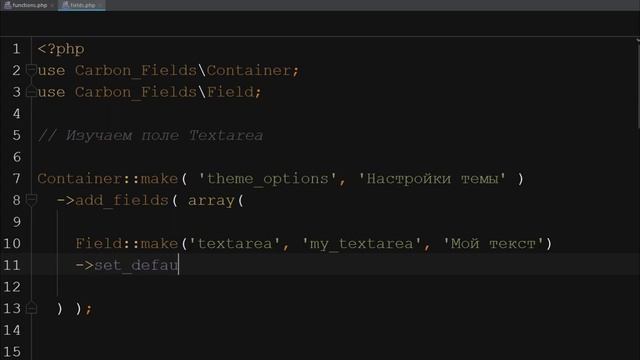Click the functions.php file type icon
The height and width of the screenshot is (360, 640).
(x=7, y=5)
